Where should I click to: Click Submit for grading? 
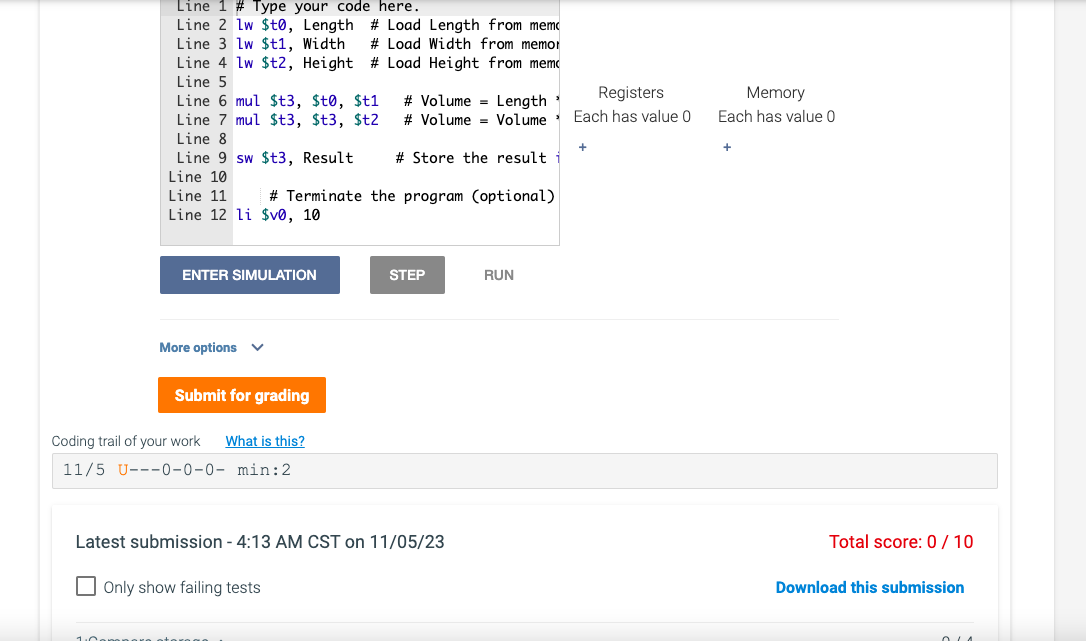241,394
